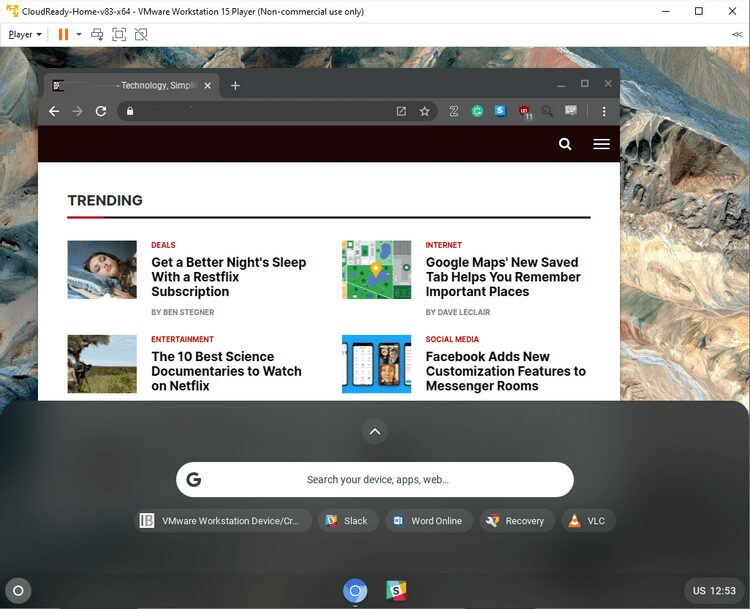This screenshot has height=609, width=750.
Task: Open VMware Workstation Device suggestion chip
Action: tap(223, 520)
